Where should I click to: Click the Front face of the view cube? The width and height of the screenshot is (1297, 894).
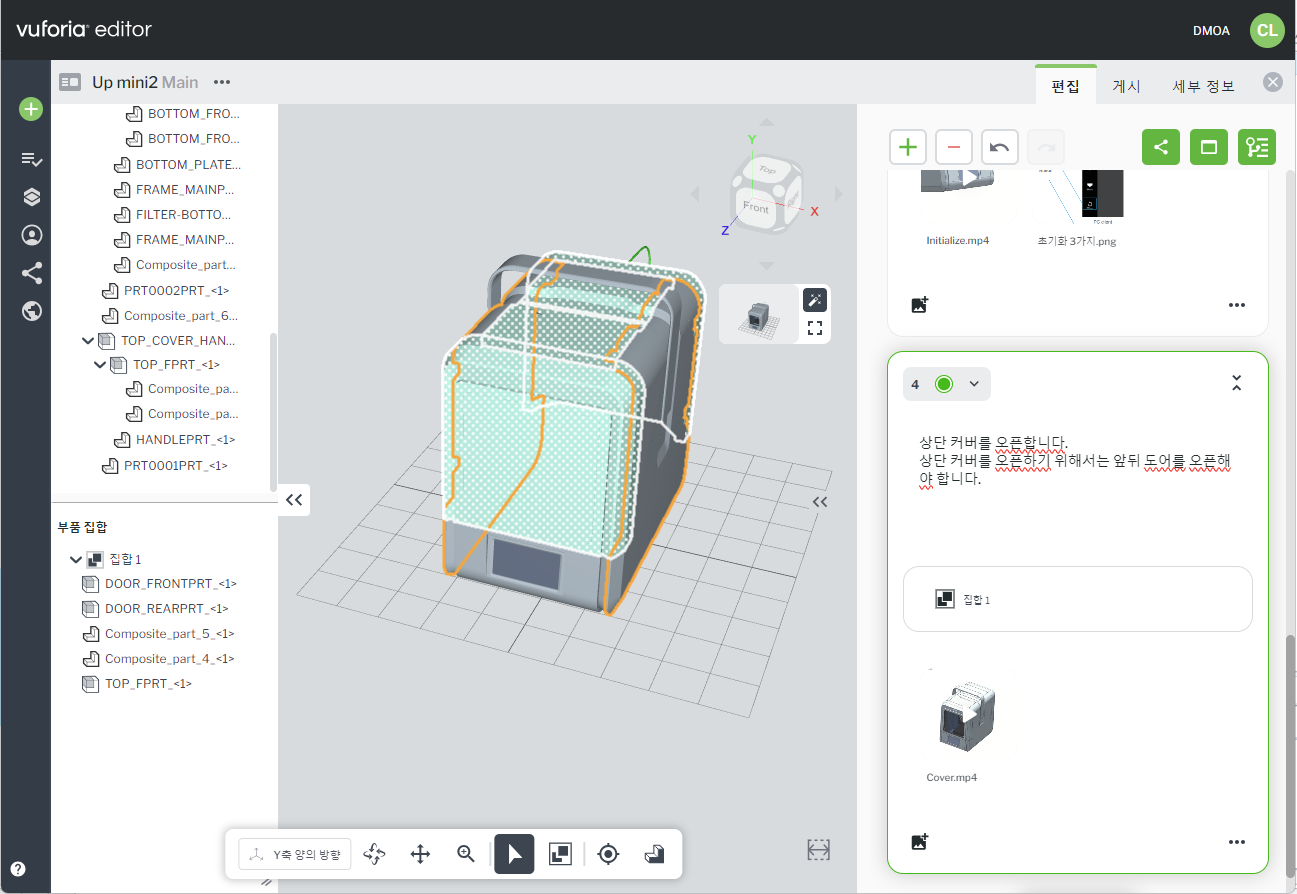tap(756, 208)
